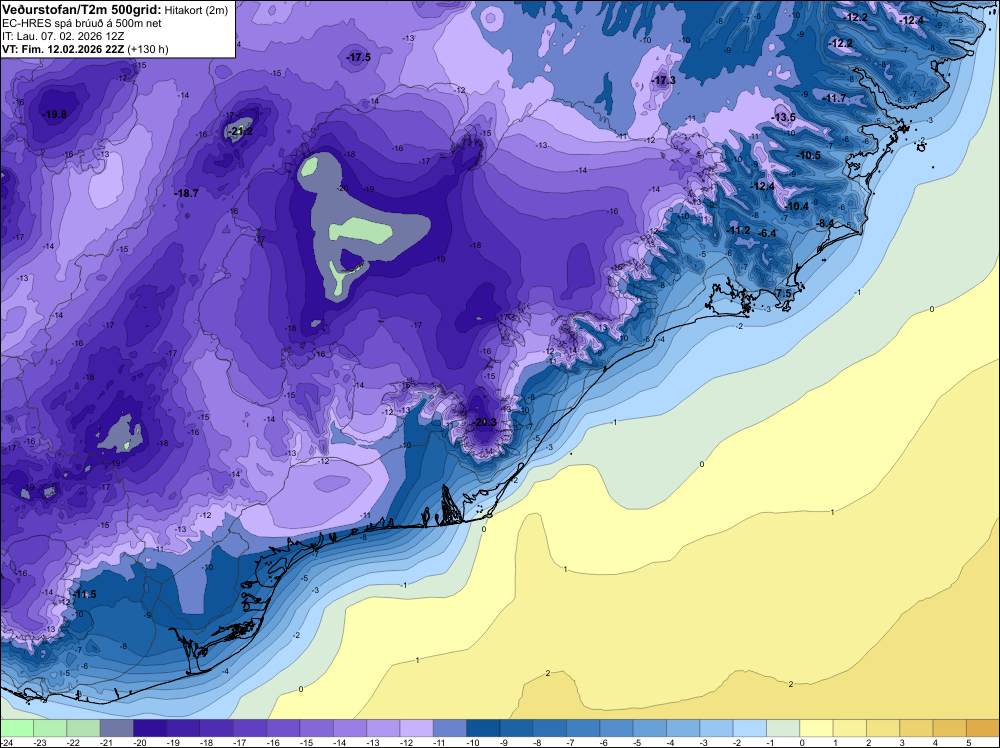Viewport: 1000px width, 748px height.
Task: Click the grey-blue legend swatch right of -21
Action: click(116, 728)
